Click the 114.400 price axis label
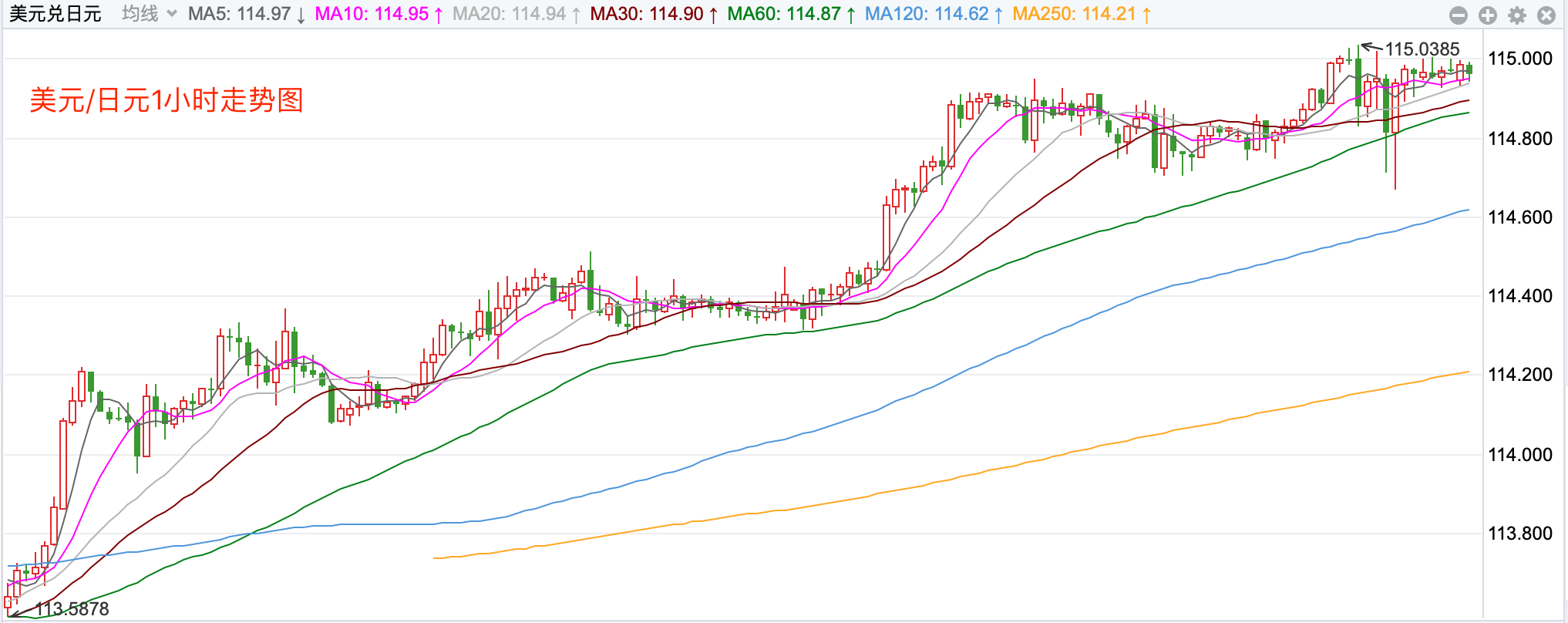This screenshot has width=1568, height=623. pyautogui.click(x=1520, y=296)
